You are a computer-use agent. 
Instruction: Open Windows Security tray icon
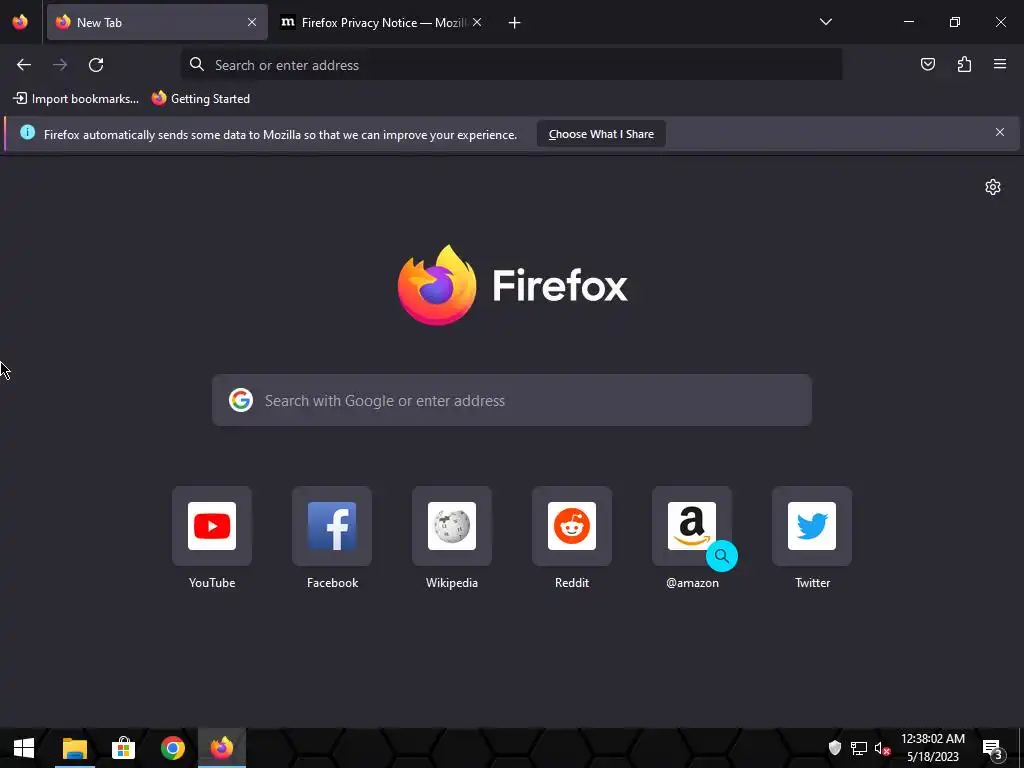[835, 748]
